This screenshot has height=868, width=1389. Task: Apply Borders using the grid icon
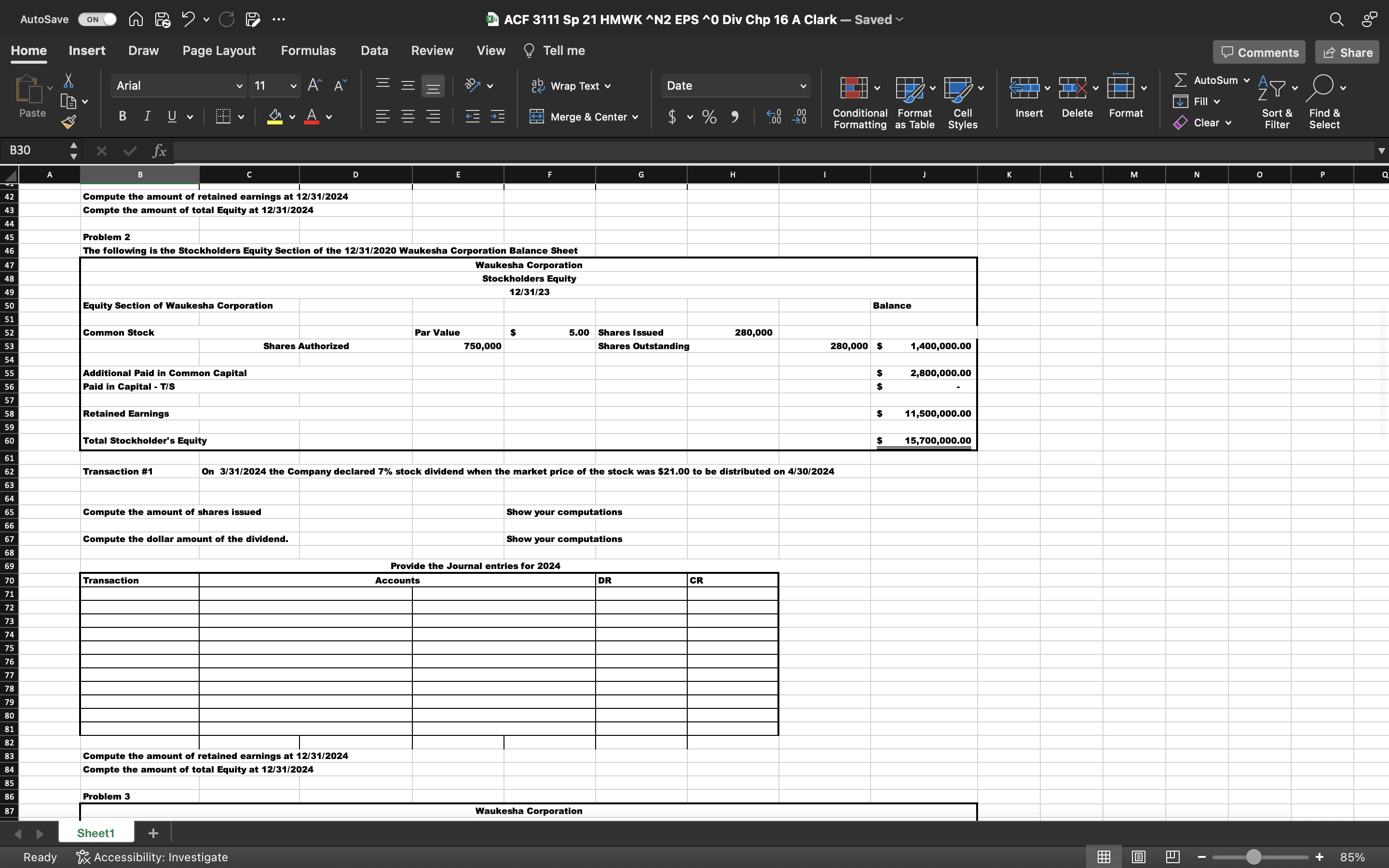(223, 117)
